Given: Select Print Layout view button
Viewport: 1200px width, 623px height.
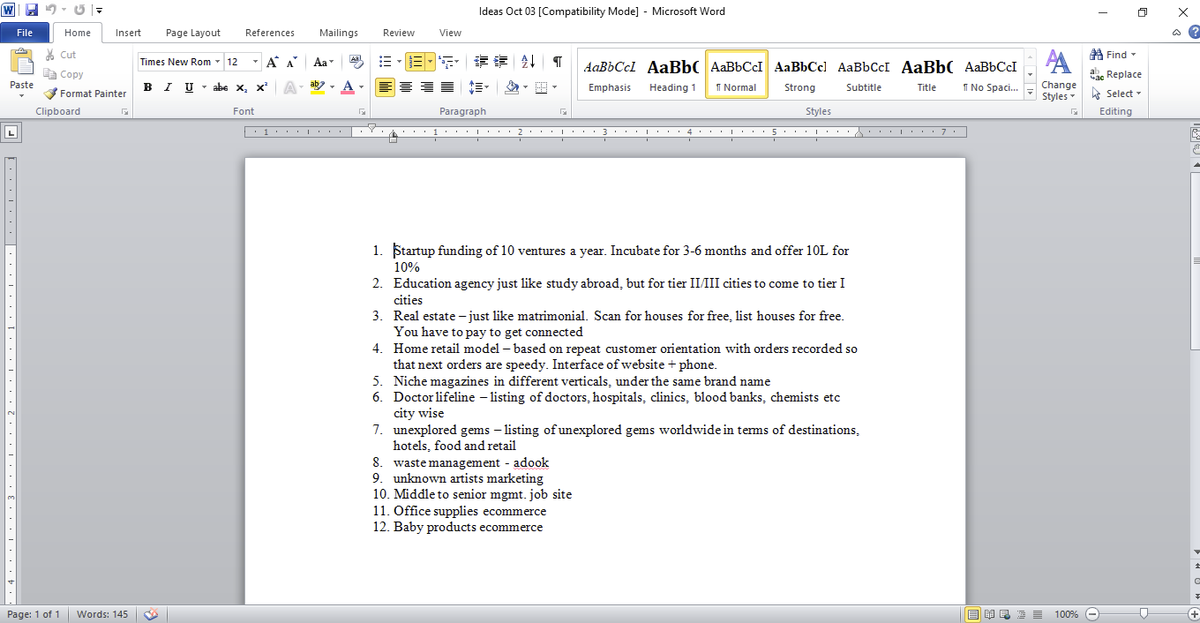Looking at the screenshot, I should (x=974, y=614).
